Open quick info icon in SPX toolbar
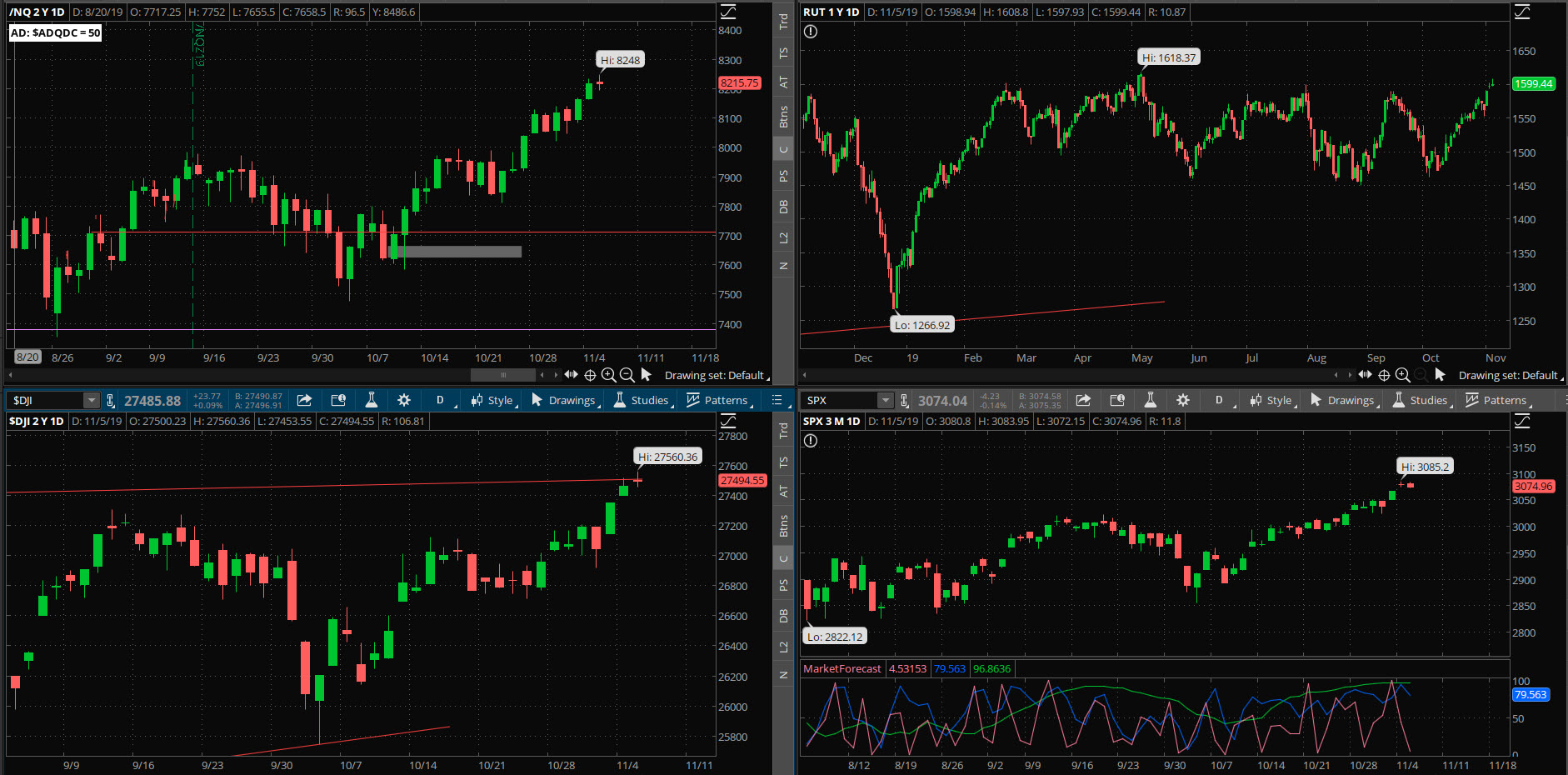The image size is (1568, 775). pos(1117,400)
